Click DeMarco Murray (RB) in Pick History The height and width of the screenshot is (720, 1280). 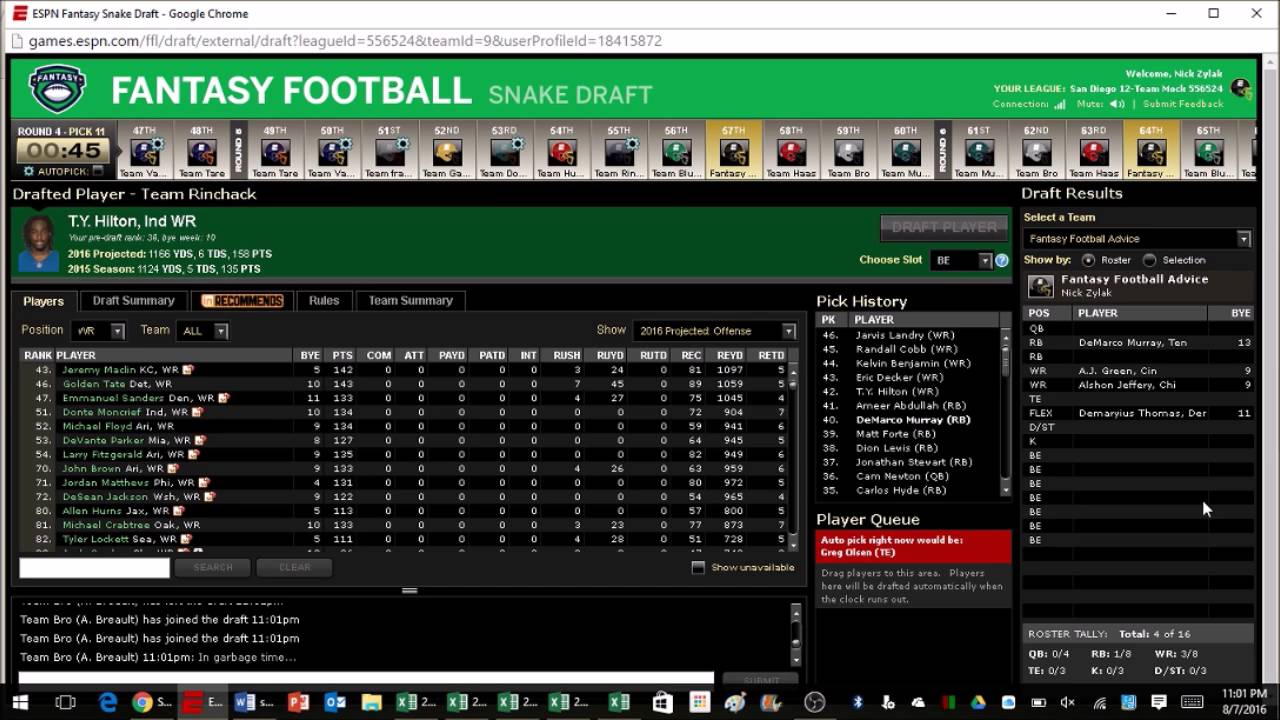(x=913, y=420)
